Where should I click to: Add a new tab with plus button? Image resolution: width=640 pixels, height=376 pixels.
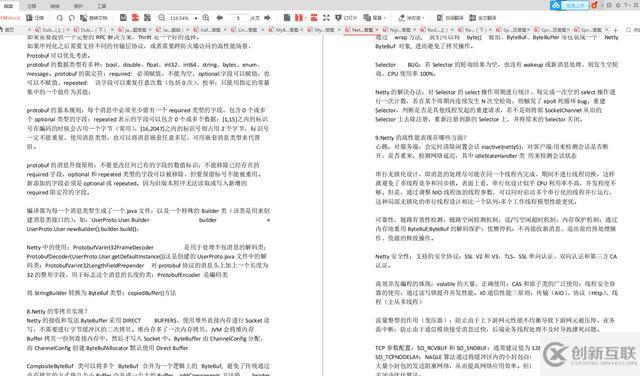(x=616, y=30)
